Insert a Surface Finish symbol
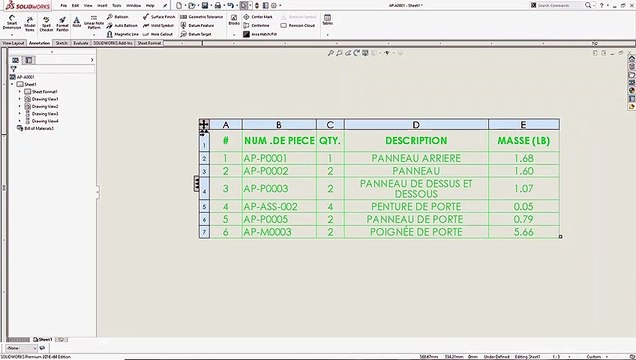Viewport: 636px width, 360px height. (159, 17)
